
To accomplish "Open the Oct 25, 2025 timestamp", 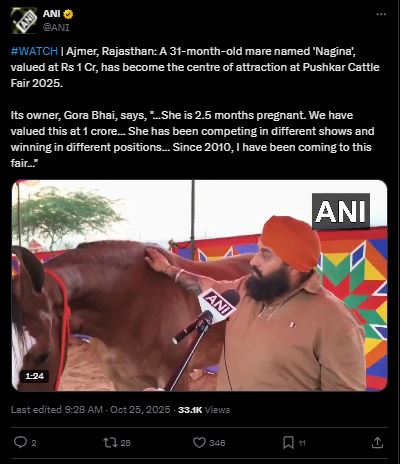I will [x=140, y=410].
